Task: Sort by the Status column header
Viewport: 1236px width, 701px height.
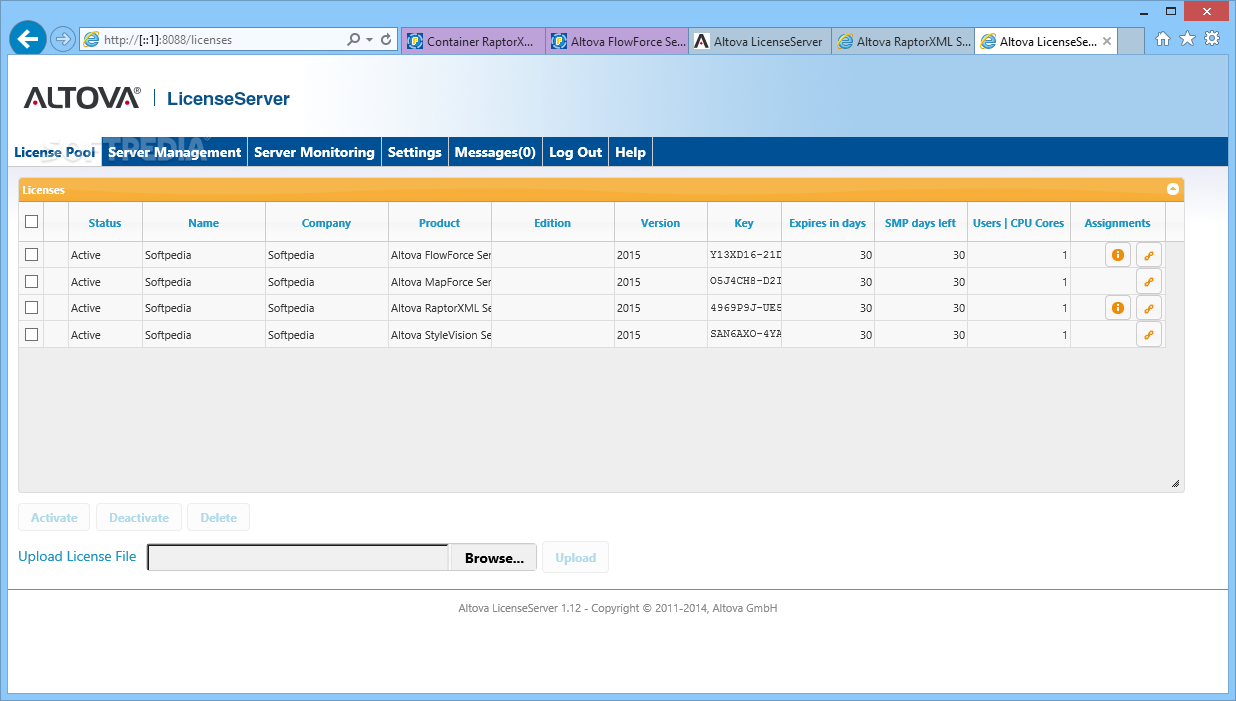Action: coord(105,223)
